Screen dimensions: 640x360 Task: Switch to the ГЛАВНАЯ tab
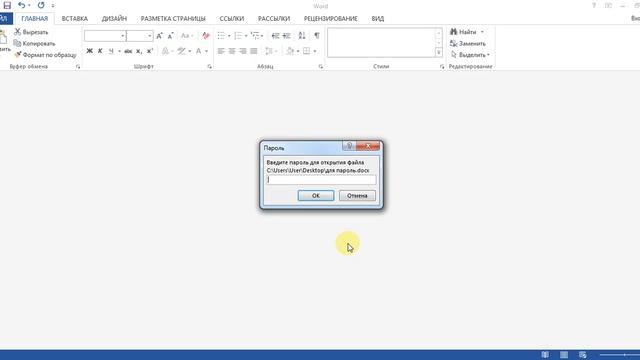pos(35,18)
